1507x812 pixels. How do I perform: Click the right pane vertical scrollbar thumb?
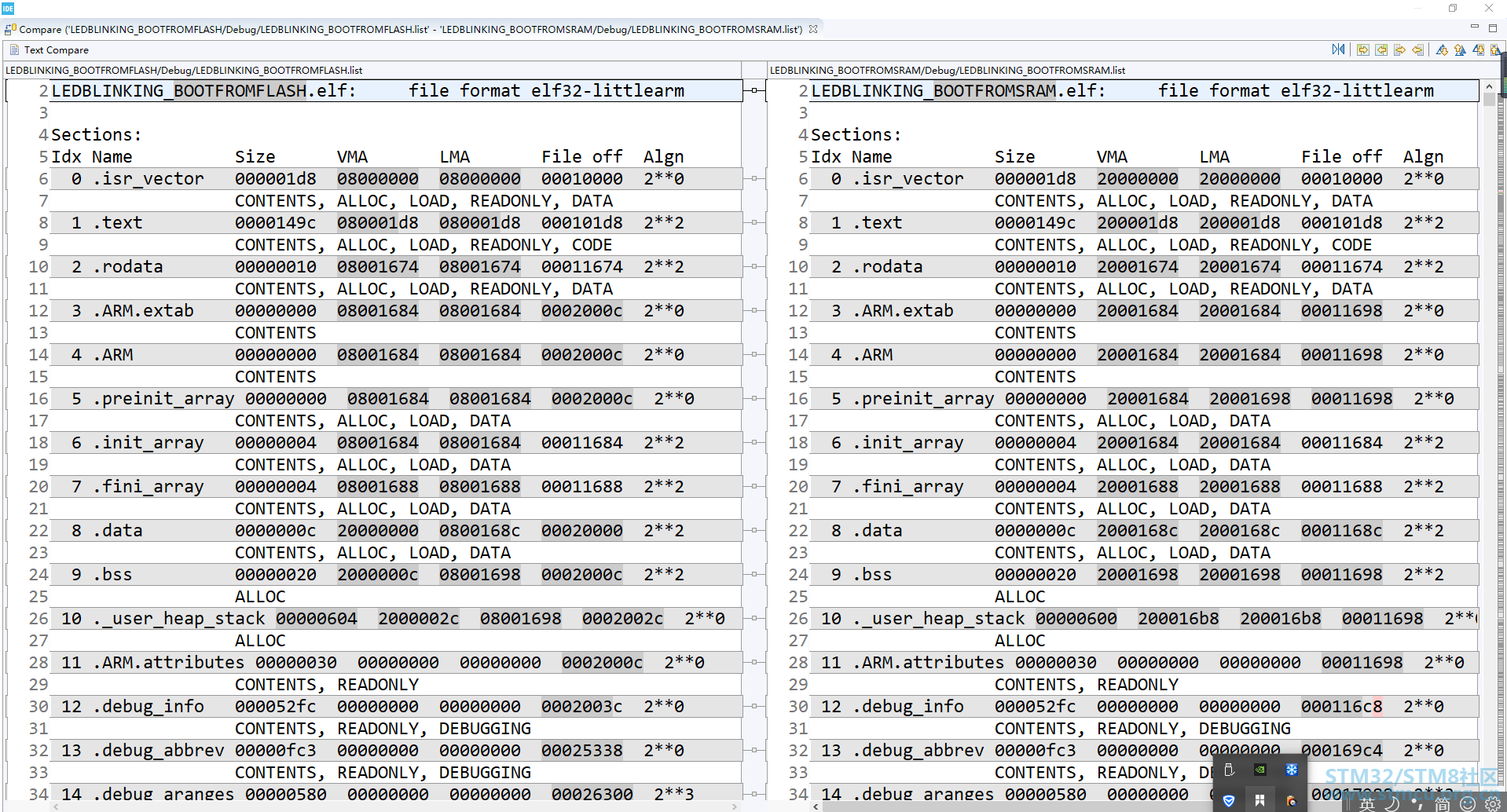[1489, 99]
